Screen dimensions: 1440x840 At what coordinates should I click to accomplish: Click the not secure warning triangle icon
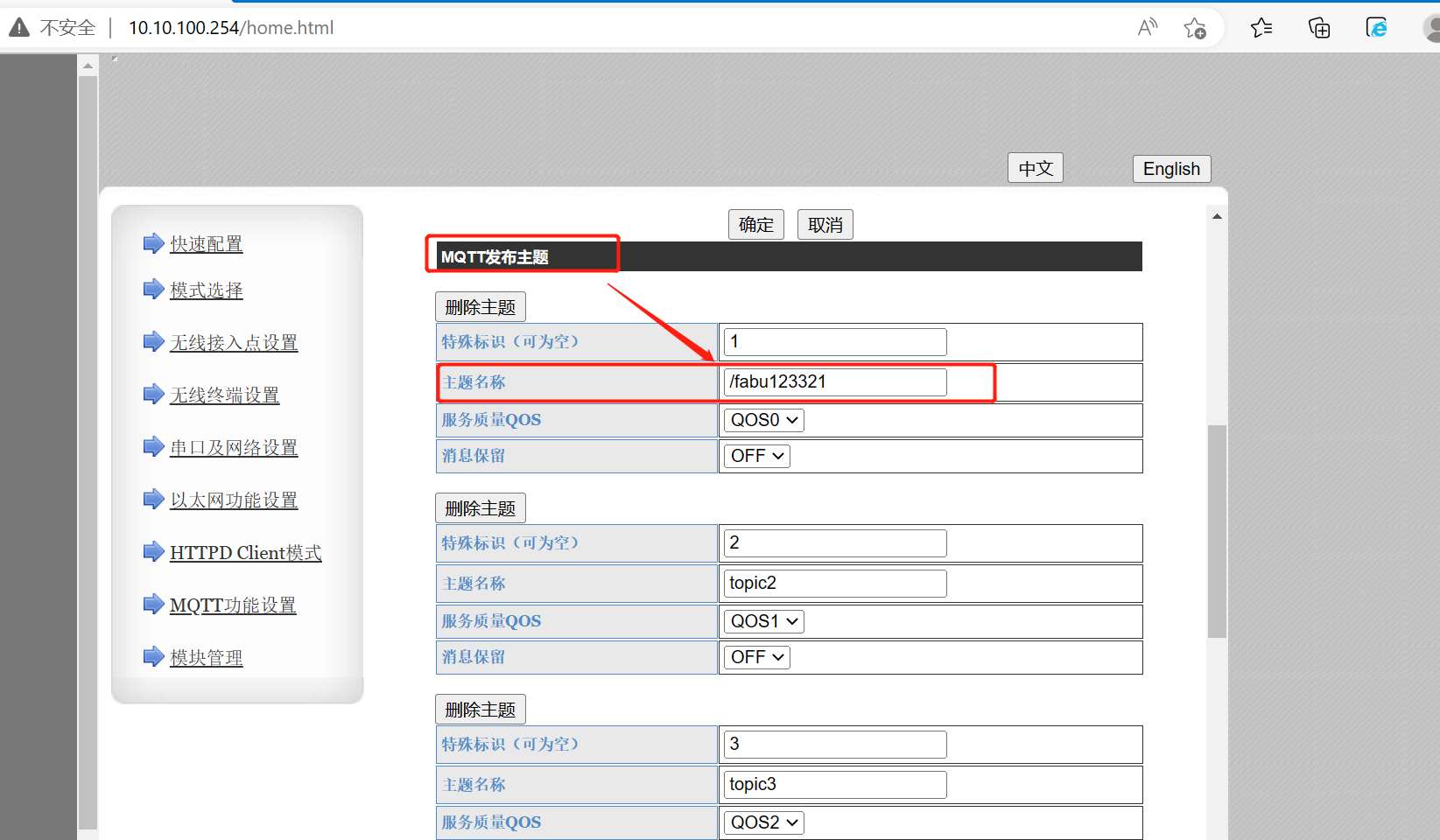[19, 28]
